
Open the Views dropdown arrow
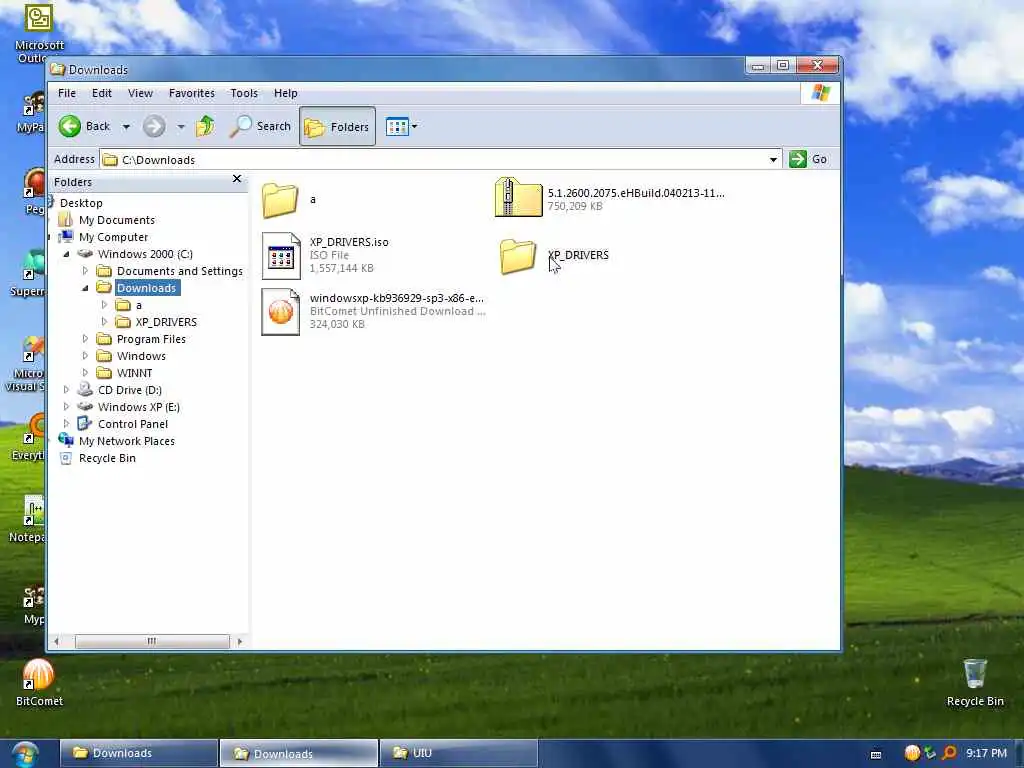click(x=415, y=126)
